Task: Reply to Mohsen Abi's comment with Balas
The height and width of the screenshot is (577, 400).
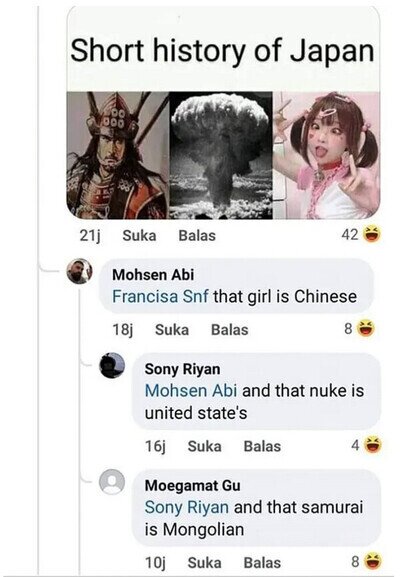Action: [230, 330]
